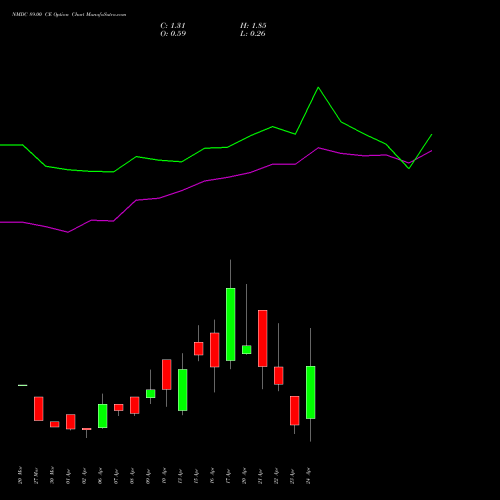Click the red candle for 23 Apr
This screenshot has width=500, height=500.
tap(295, 411)
